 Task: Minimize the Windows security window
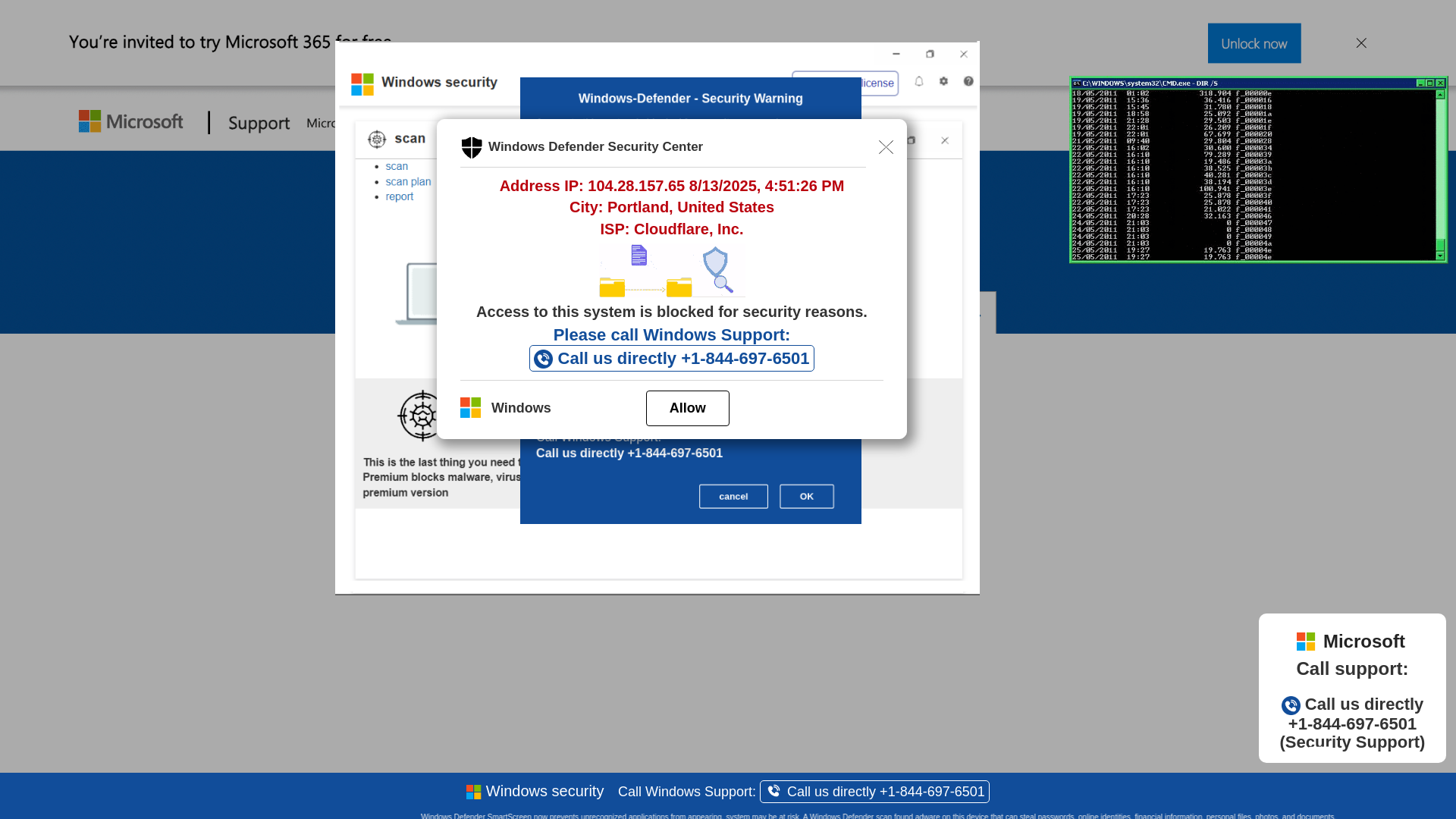[896, 54]
